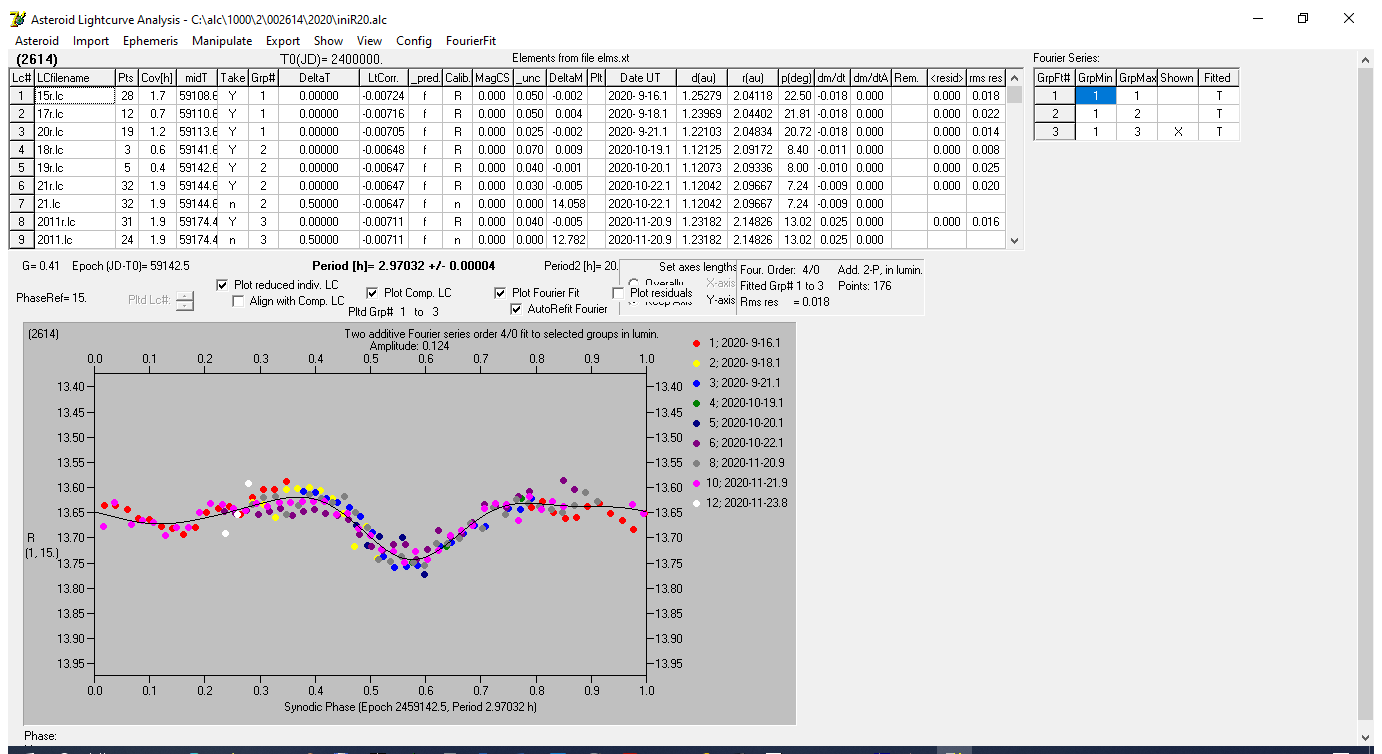This screenshot has height=754, width=1382.
Task: Click the Fitted header in Fourier Series
Action: tap(1217, 78)
